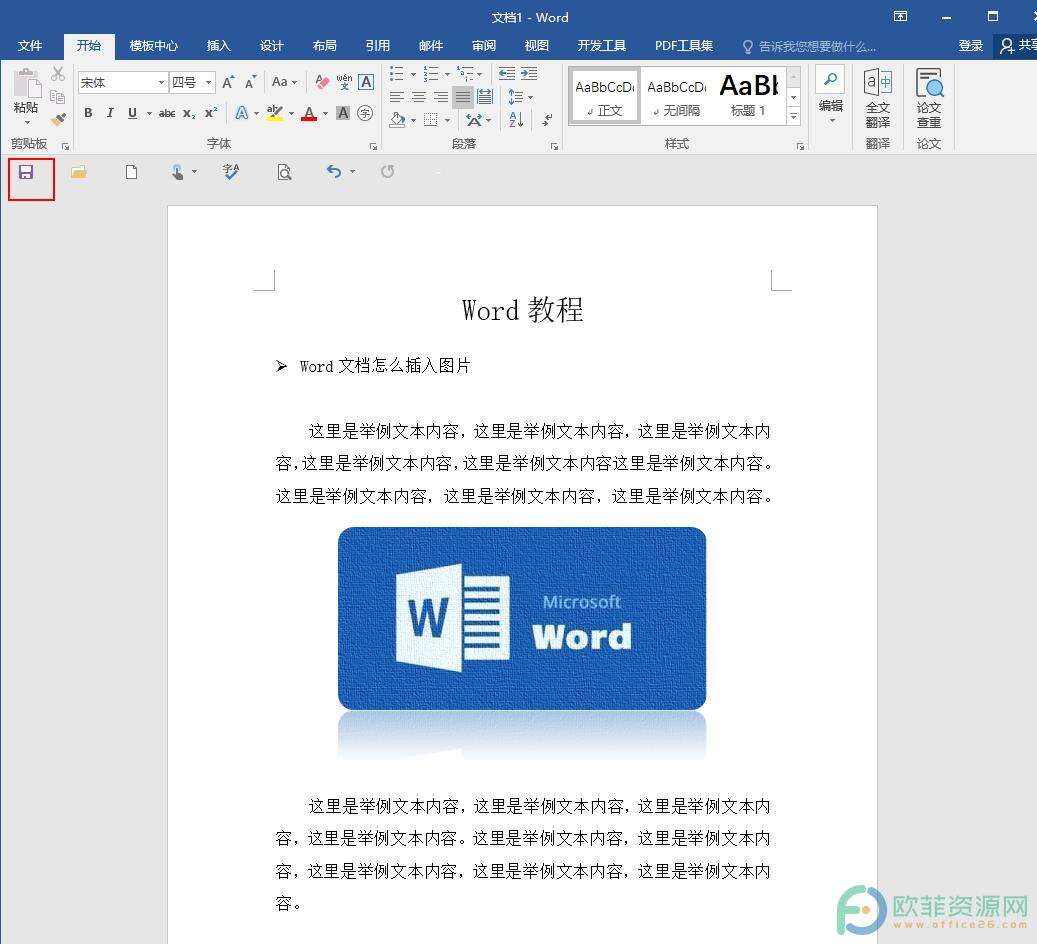The image size is (1037, 944).
Task: Open the phonetic guide (wén) icon
Action: pos(344,82)
